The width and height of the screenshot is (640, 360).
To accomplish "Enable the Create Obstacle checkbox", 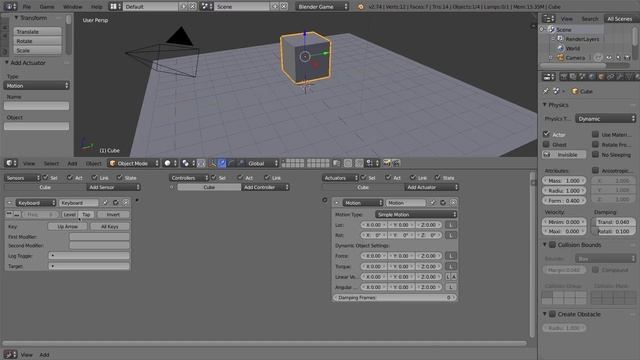I will point(552,314).
